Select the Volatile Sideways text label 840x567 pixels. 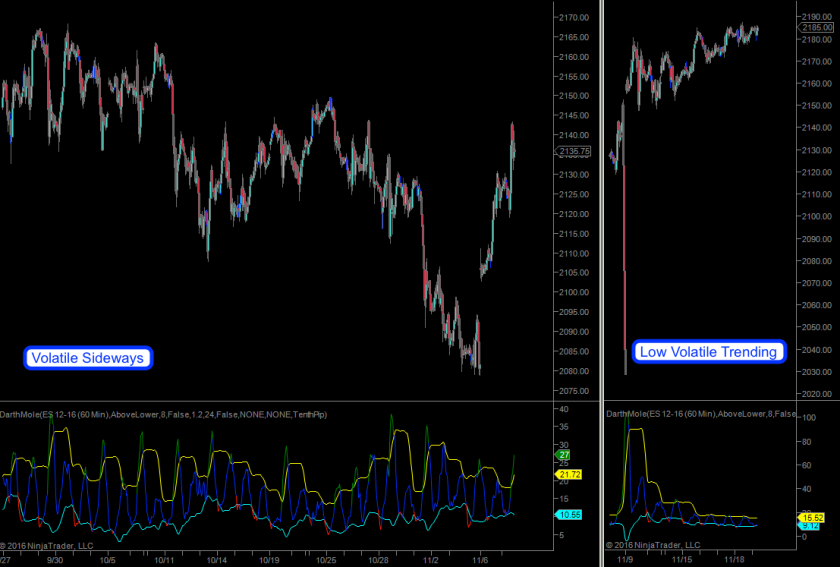pyautogui.click(x=87, y=358)
